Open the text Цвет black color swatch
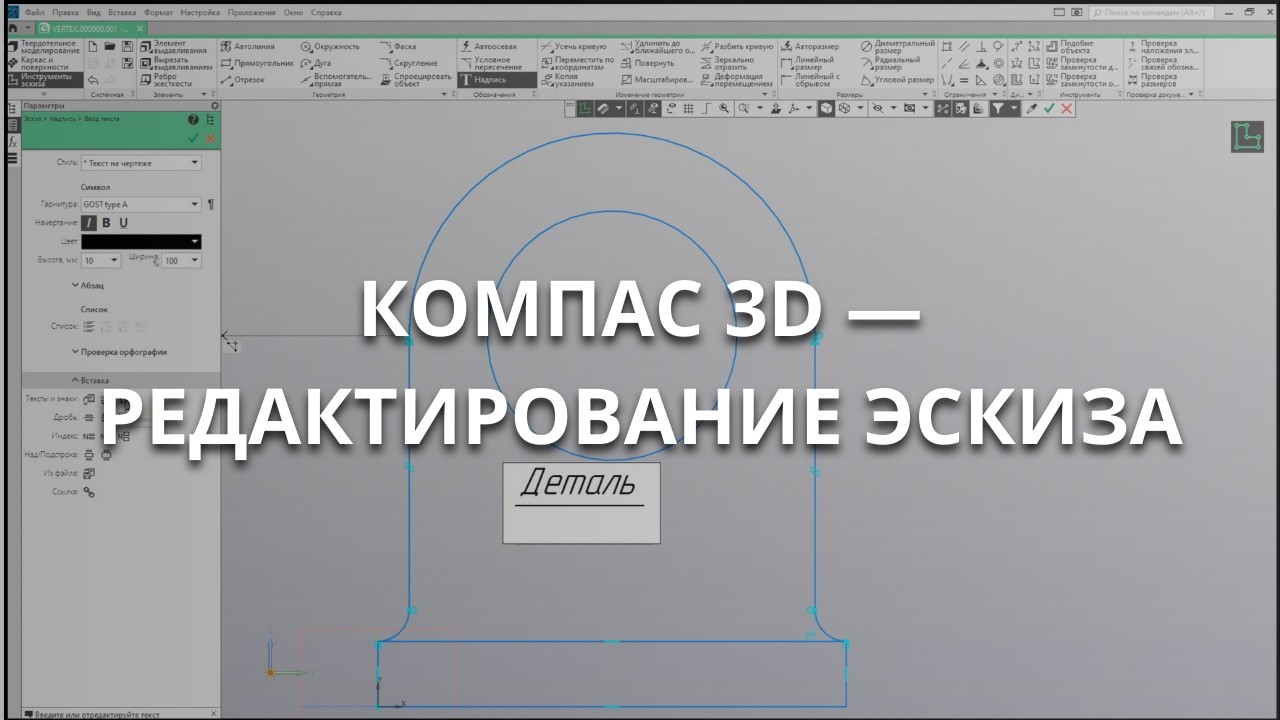The height and width of the screenshot is (720, 1280). 141,241
